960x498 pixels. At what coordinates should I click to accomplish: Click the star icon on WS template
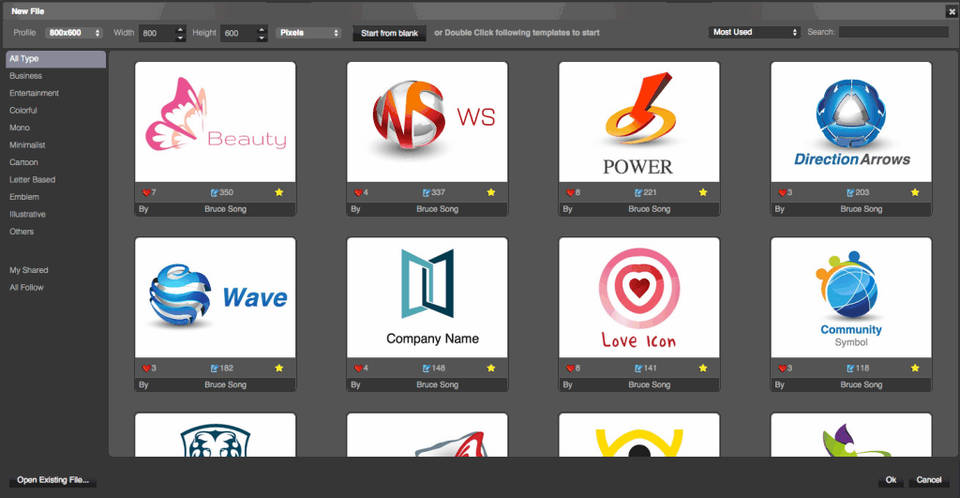tap(491, 192)
